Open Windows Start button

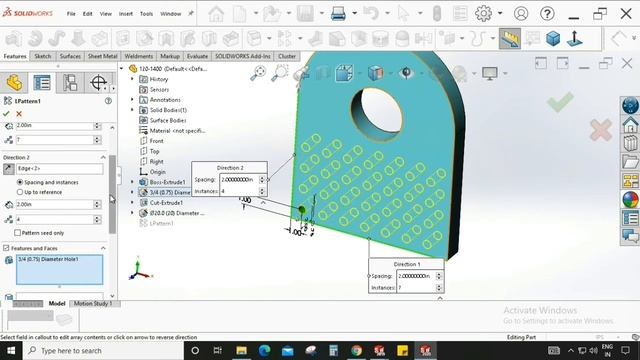(11, 351)
